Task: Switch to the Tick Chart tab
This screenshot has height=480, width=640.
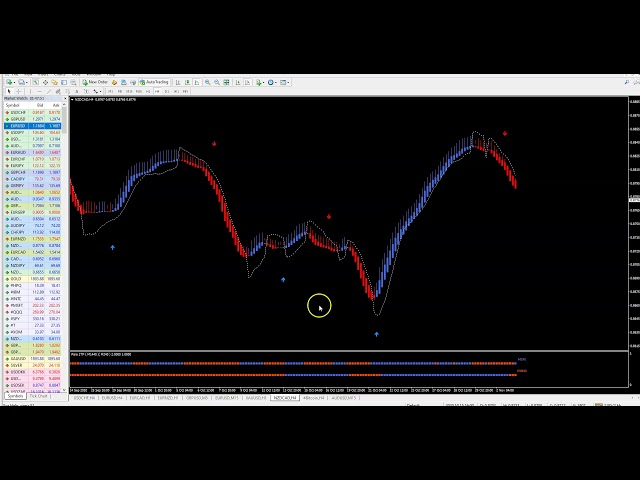Action: [x=38, y=396]
